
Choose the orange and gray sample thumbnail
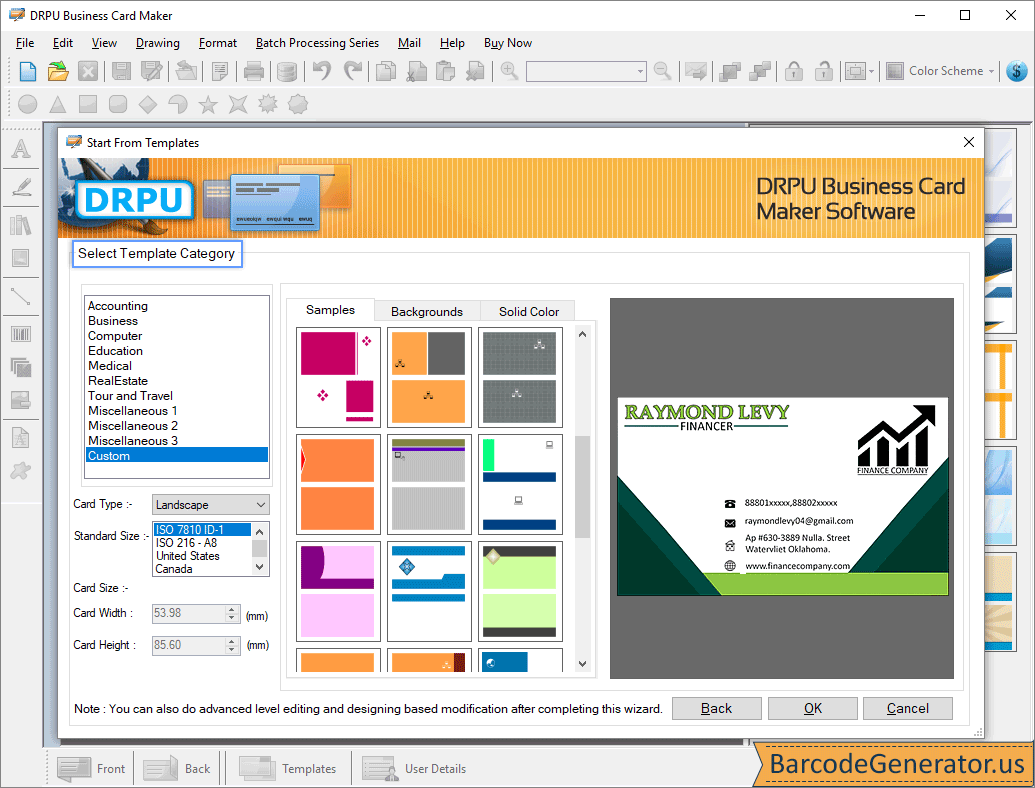(429, 378)
